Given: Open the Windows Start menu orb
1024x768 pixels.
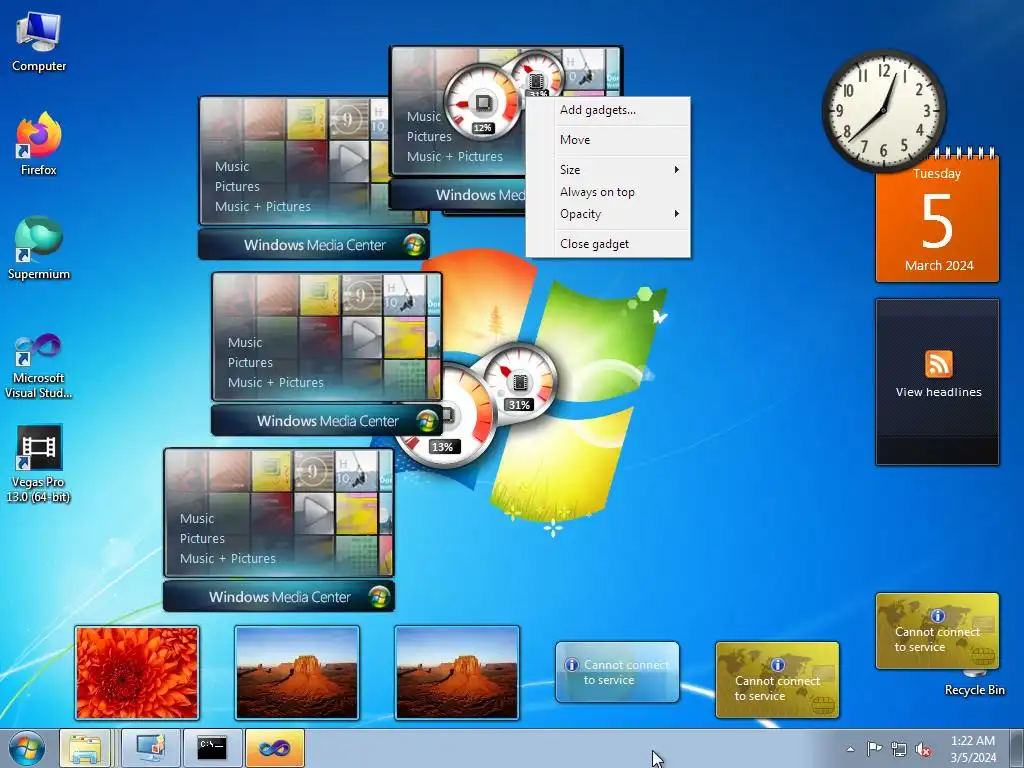Looking at the screenshot, I should tap(27, 748).
